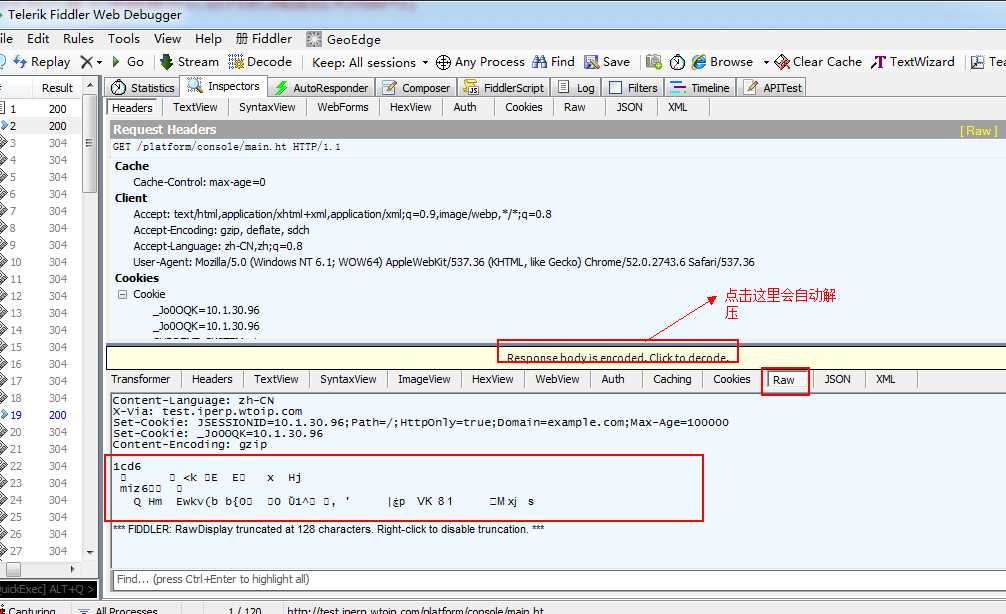Click the Save toolbar icon
Viewport: 1006px width, 614px height.
tap(591, 62)
